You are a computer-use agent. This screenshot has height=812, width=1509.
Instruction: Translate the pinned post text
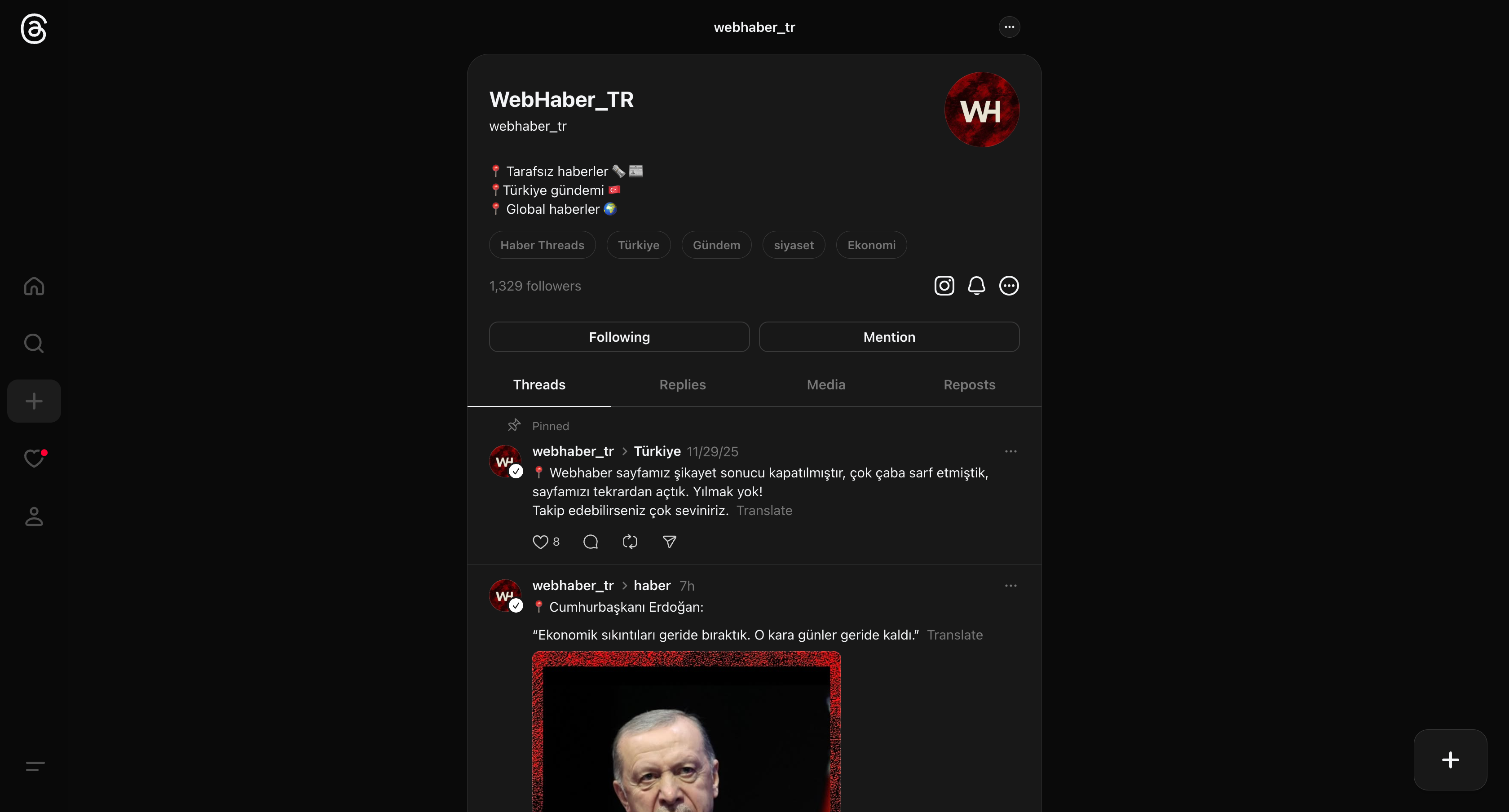pyautogui.click(x=764, y=510)
